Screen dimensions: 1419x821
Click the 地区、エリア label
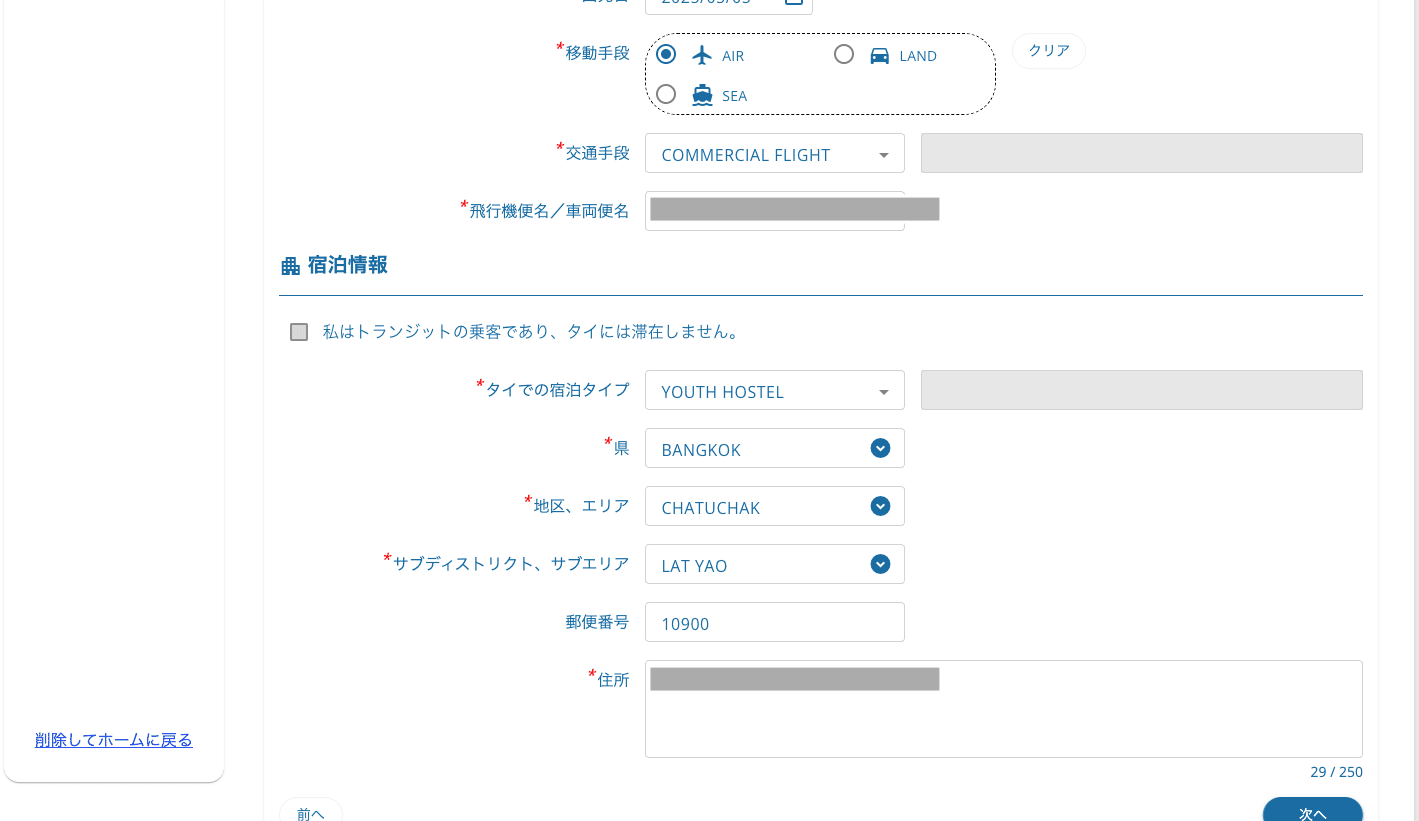pyautogui.click(x=581, y=506)
